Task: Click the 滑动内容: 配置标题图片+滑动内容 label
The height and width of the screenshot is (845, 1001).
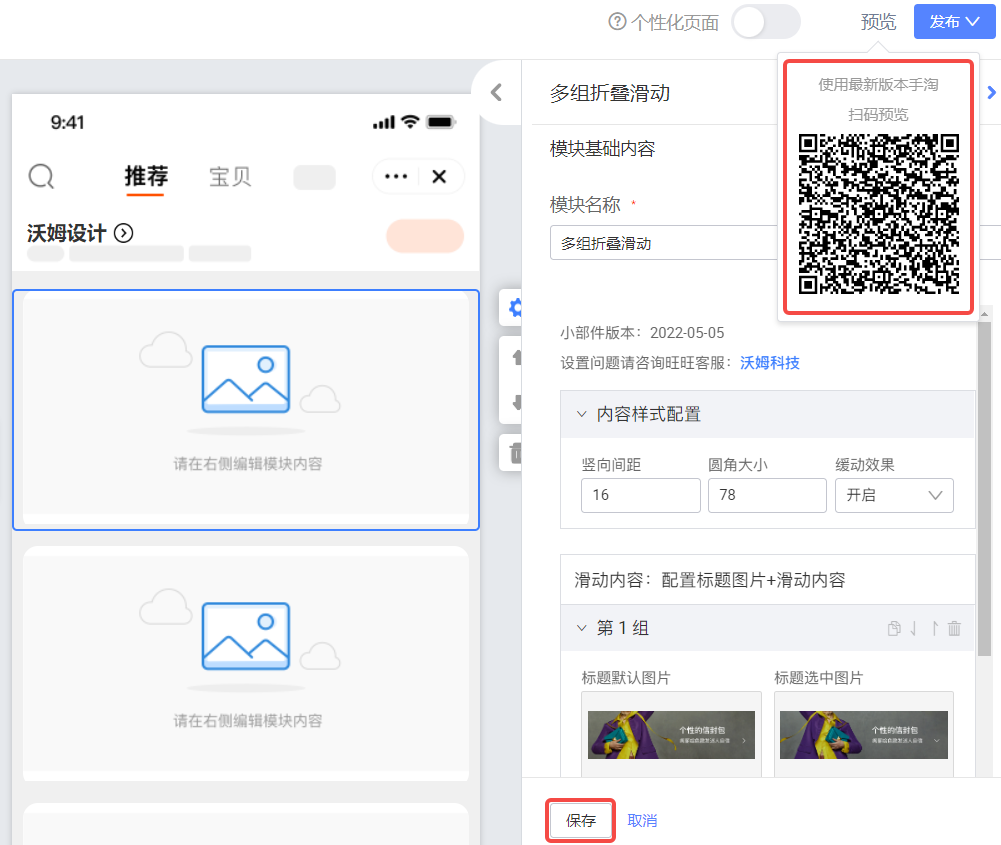Action: tap(709, 580)
